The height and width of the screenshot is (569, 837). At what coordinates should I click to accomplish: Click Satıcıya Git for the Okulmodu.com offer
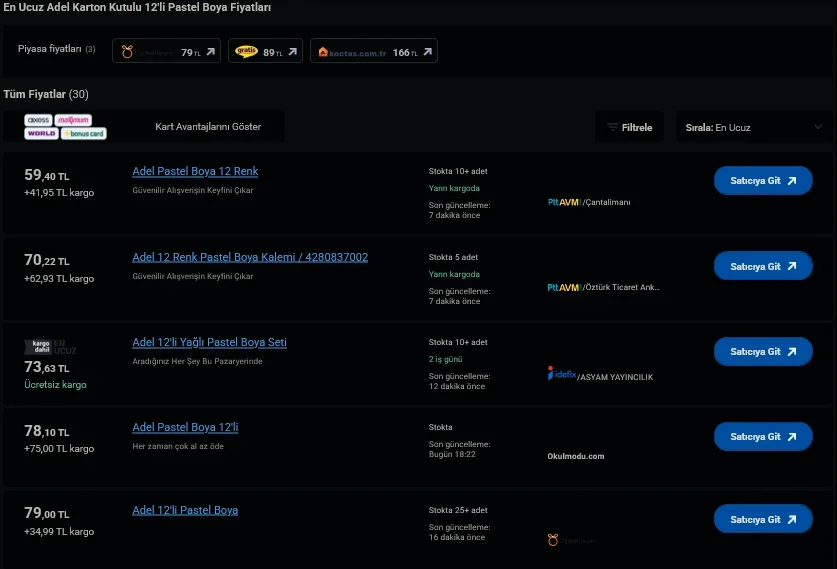[x=762, y=437]
